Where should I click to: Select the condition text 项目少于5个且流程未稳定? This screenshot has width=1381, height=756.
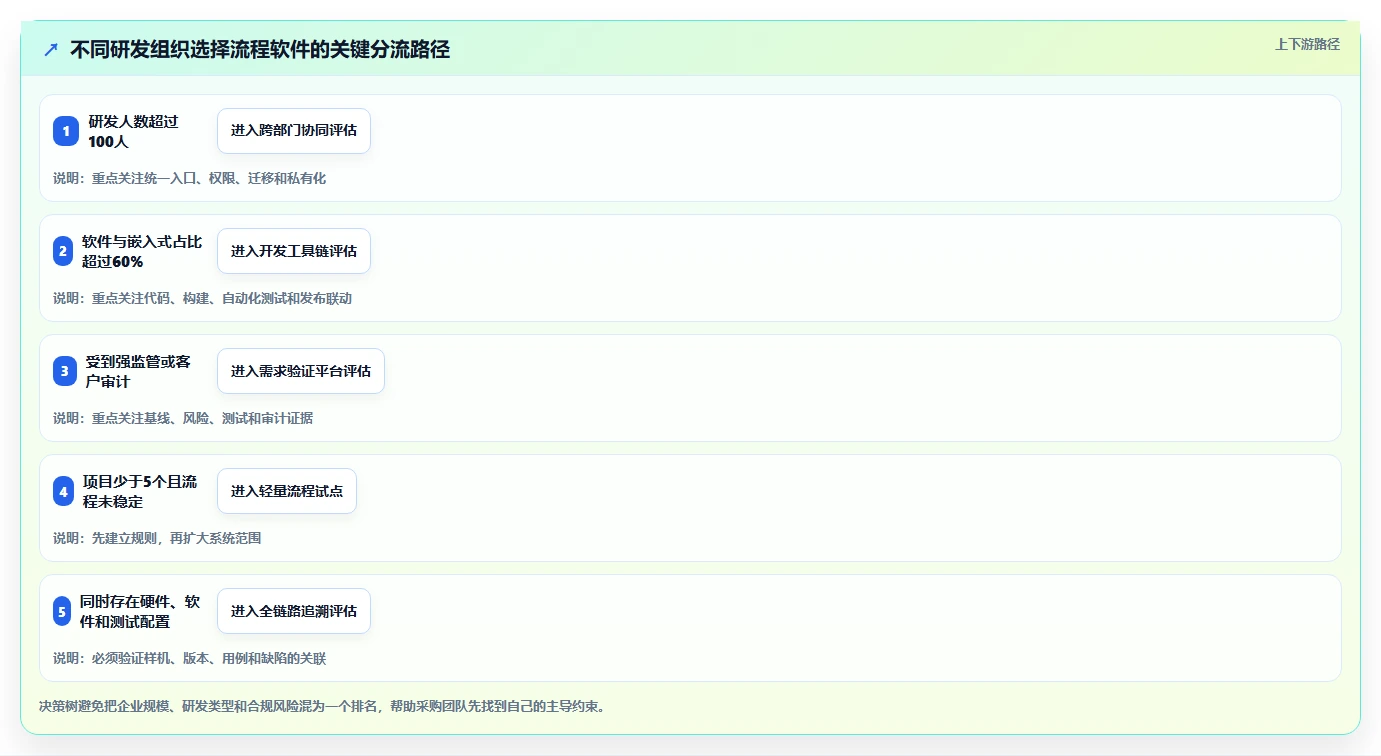140,491
